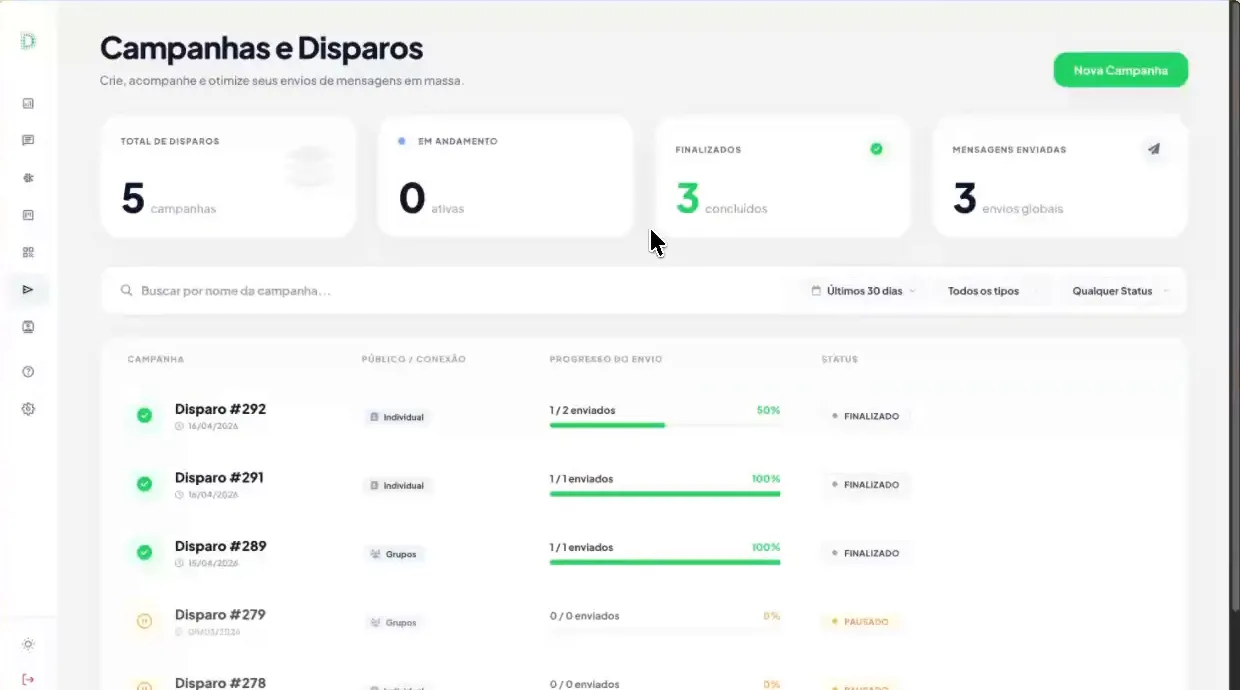Click the green D logo in sidebar

coord(28,40)
